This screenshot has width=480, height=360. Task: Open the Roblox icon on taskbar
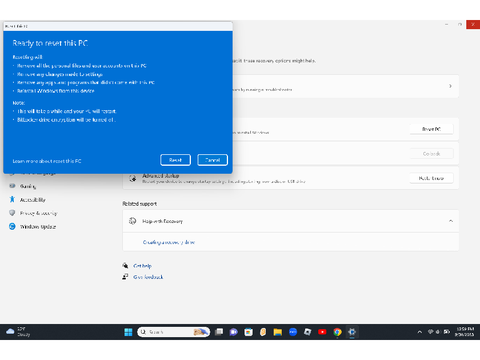pos(307,332)
